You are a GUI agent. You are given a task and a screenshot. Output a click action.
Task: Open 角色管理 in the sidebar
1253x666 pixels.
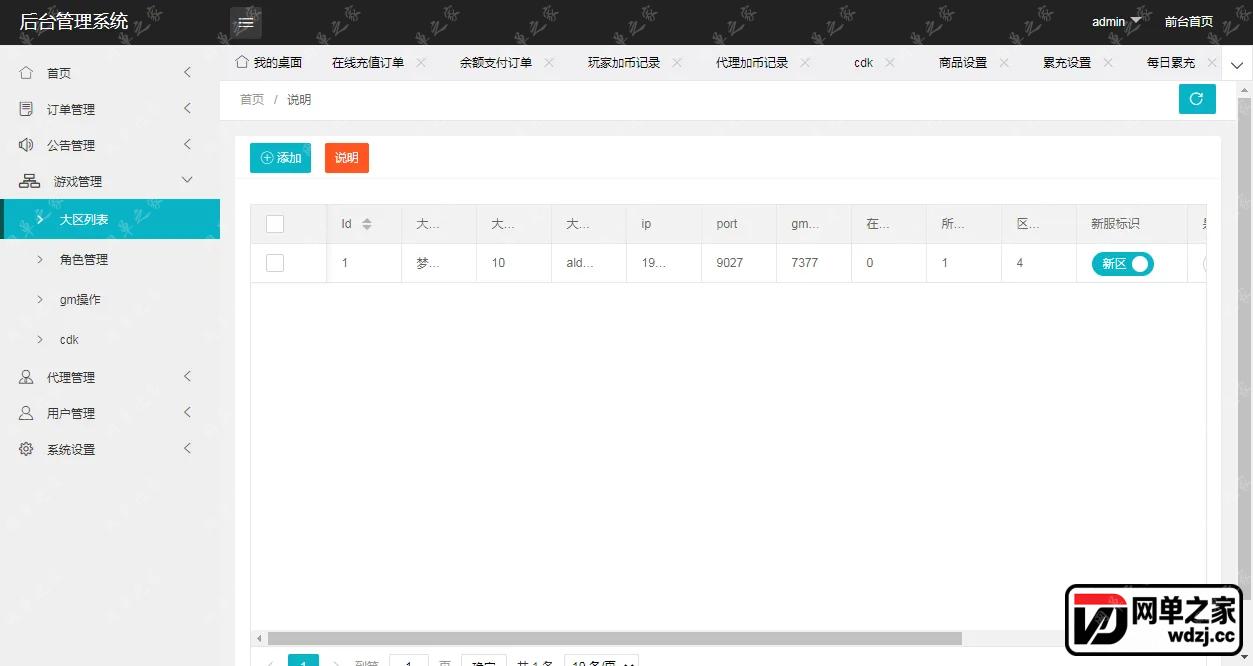click(x=110, y=259)
